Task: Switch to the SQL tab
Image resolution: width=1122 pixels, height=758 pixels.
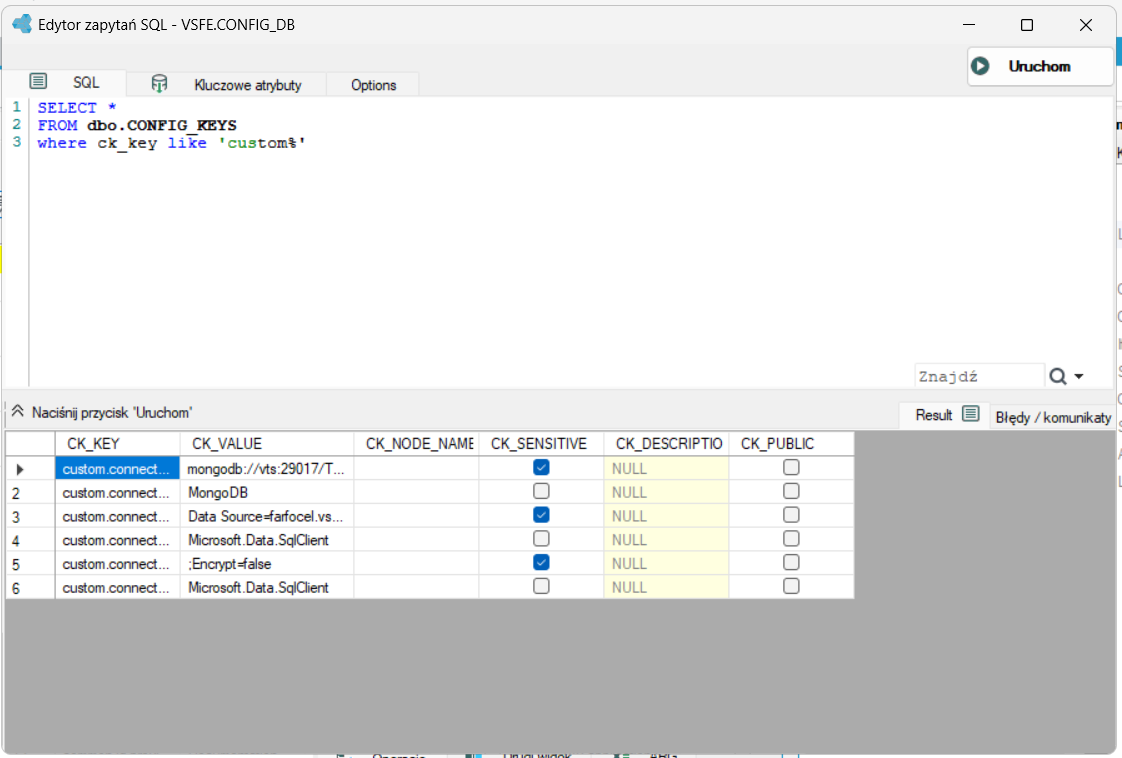Action: [x=65, y=83]
